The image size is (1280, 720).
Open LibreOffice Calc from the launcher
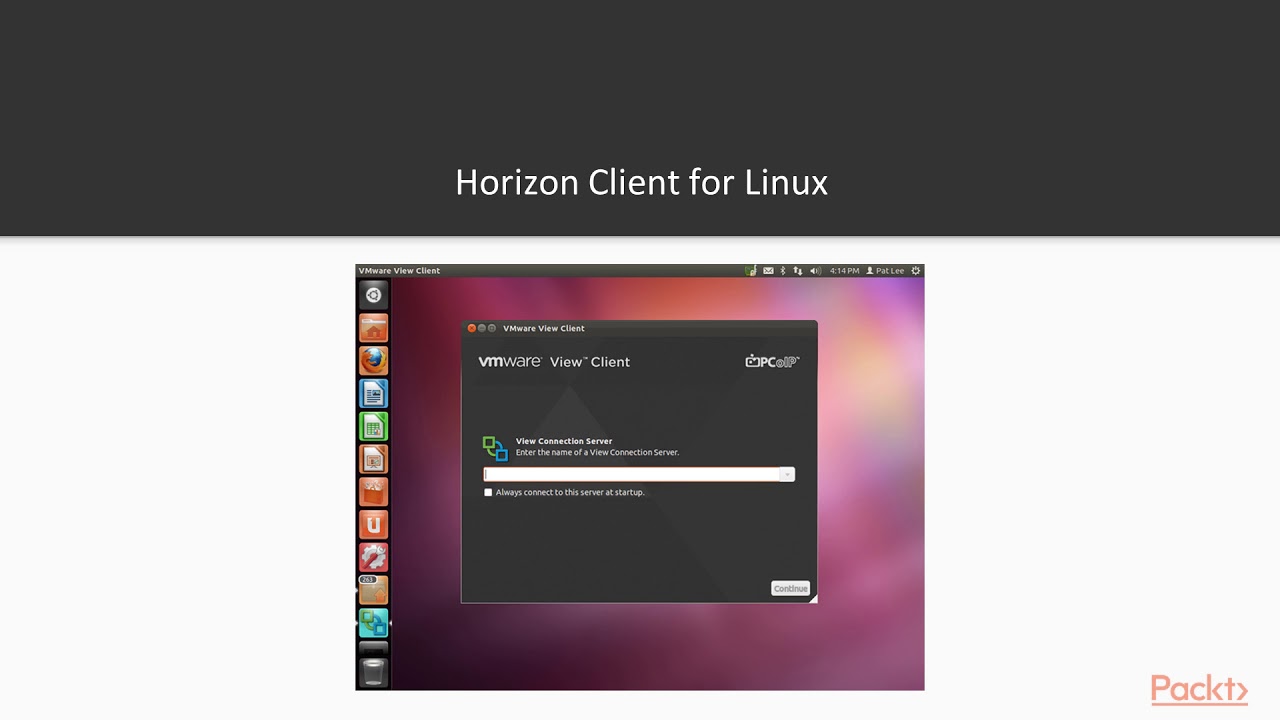(373, 427)
